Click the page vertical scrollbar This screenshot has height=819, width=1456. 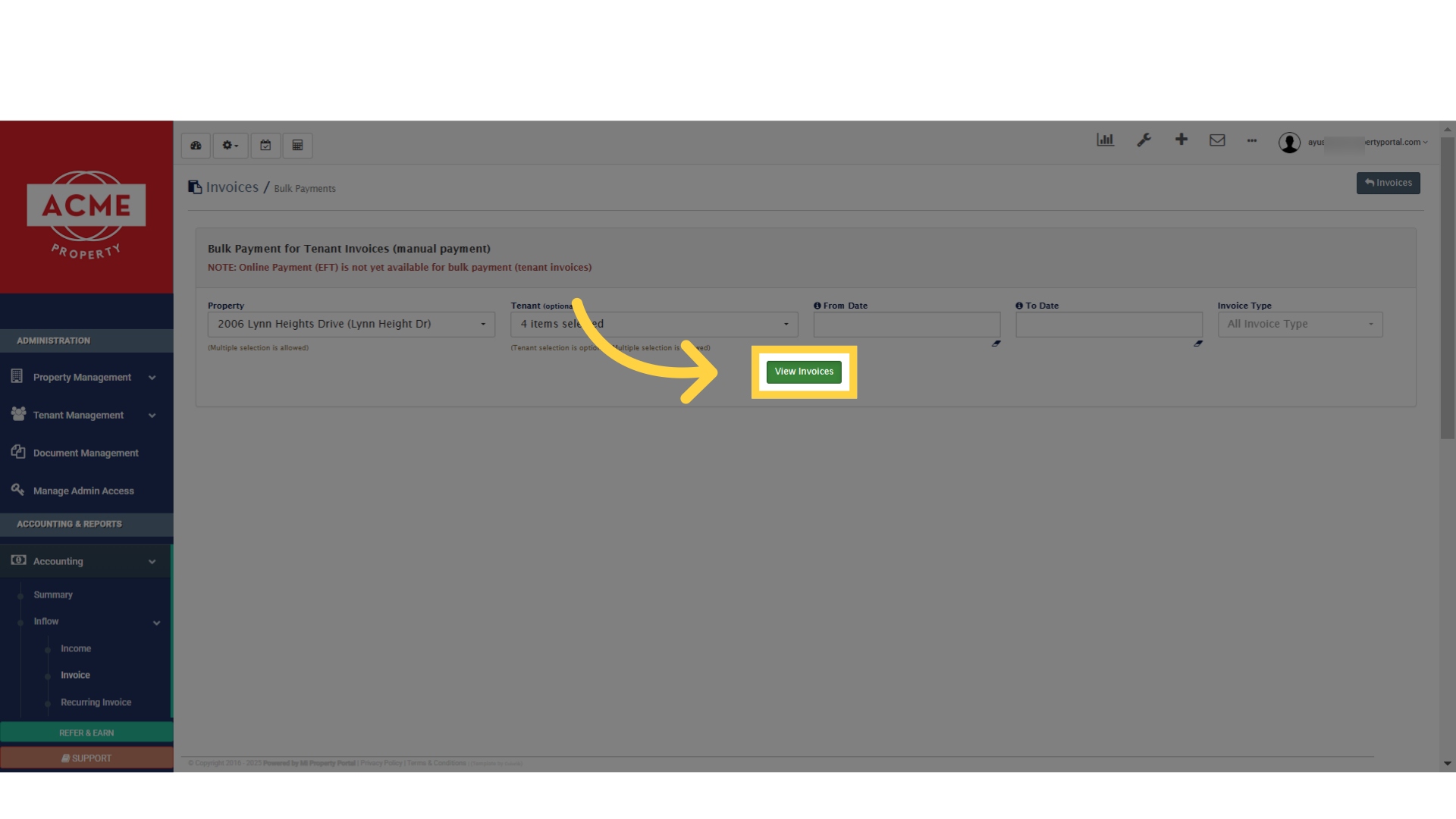tap(1448, 288)
